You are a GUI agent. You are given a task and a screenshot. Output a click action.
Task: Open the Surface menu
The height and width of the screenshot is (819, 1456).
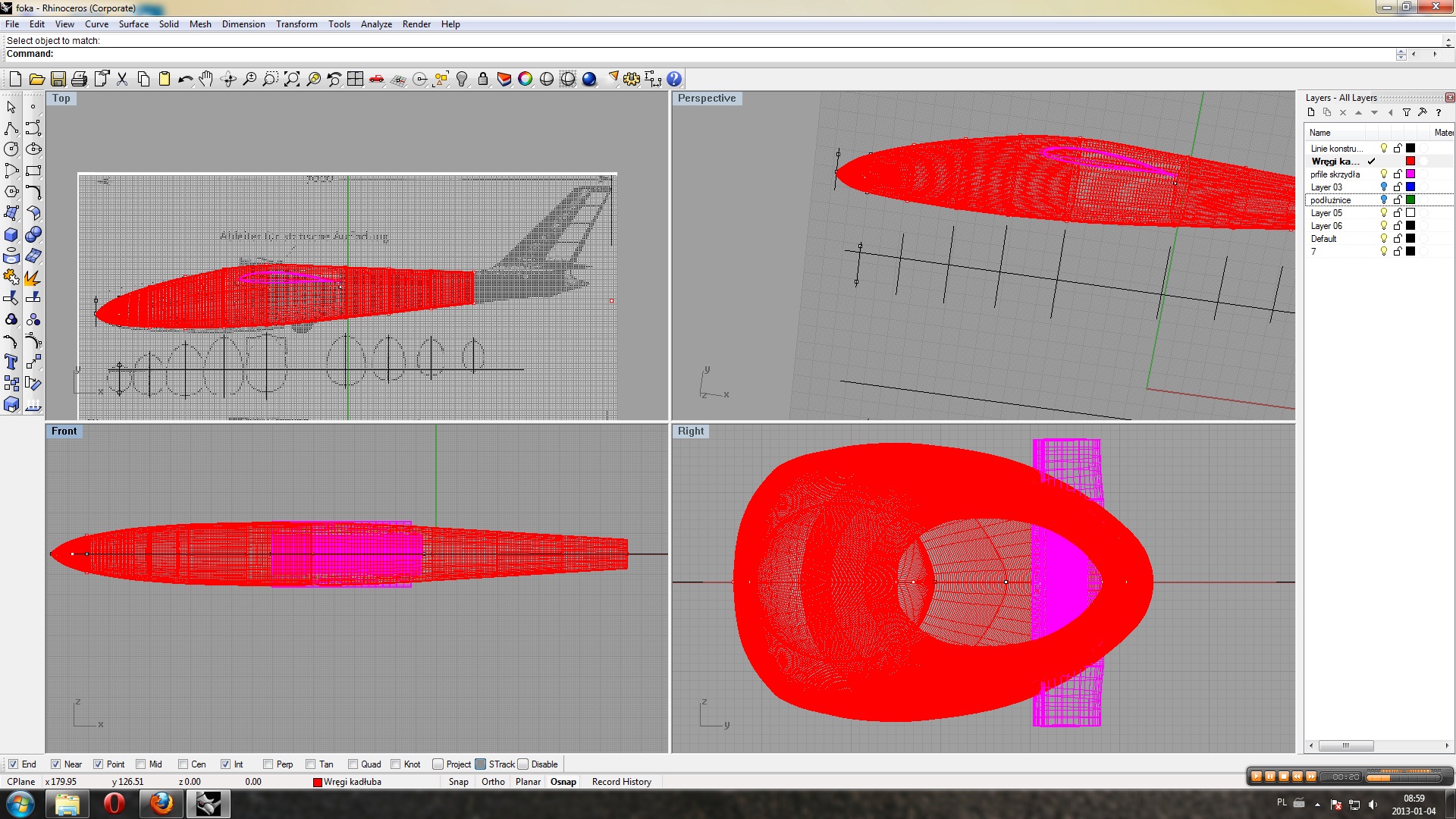click(133, 24)
